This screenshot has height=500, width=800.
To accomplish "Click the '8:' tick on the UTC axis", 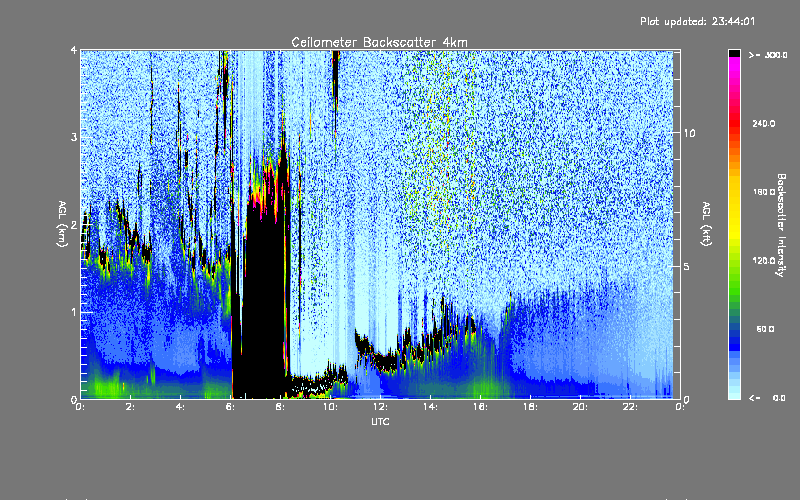I will click(x=281, y=407).
